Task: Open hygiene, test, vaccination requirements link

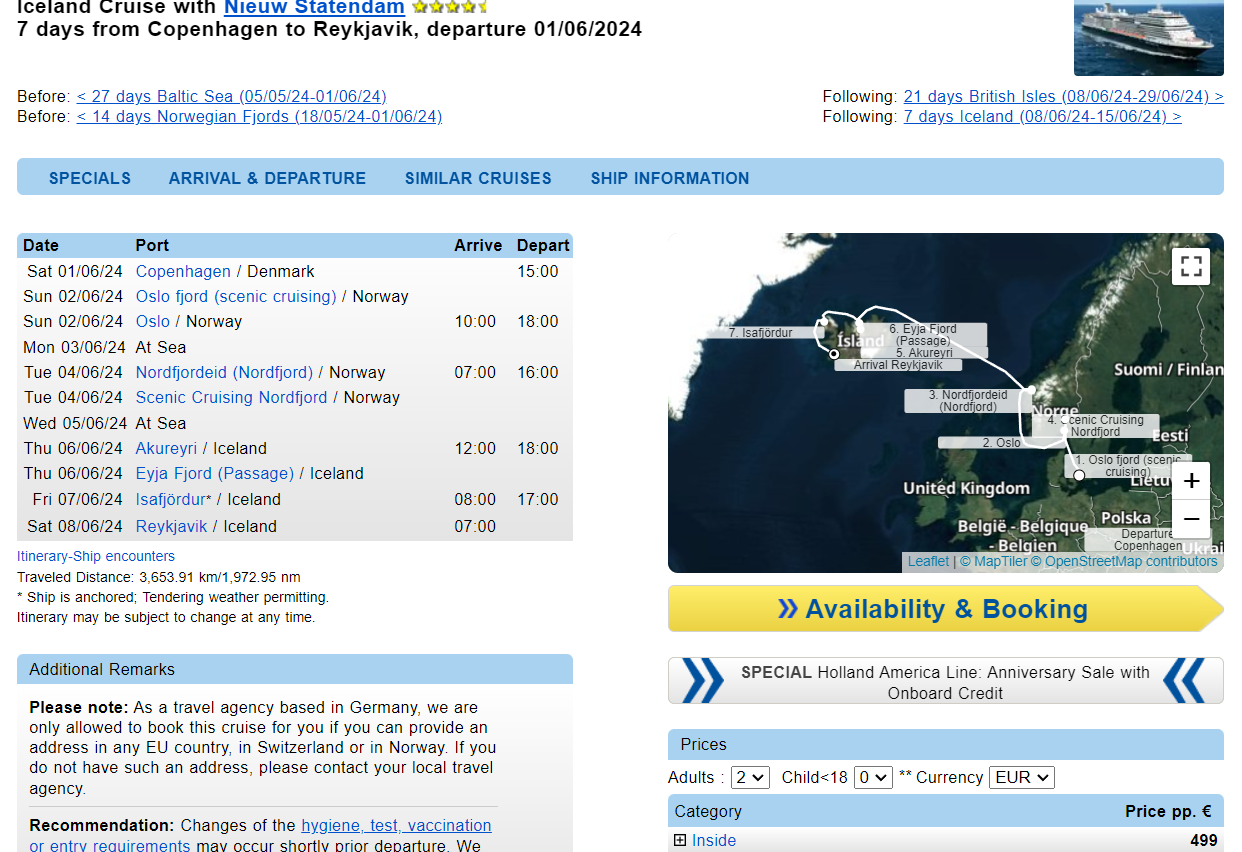Action: (x=396, y=825)
